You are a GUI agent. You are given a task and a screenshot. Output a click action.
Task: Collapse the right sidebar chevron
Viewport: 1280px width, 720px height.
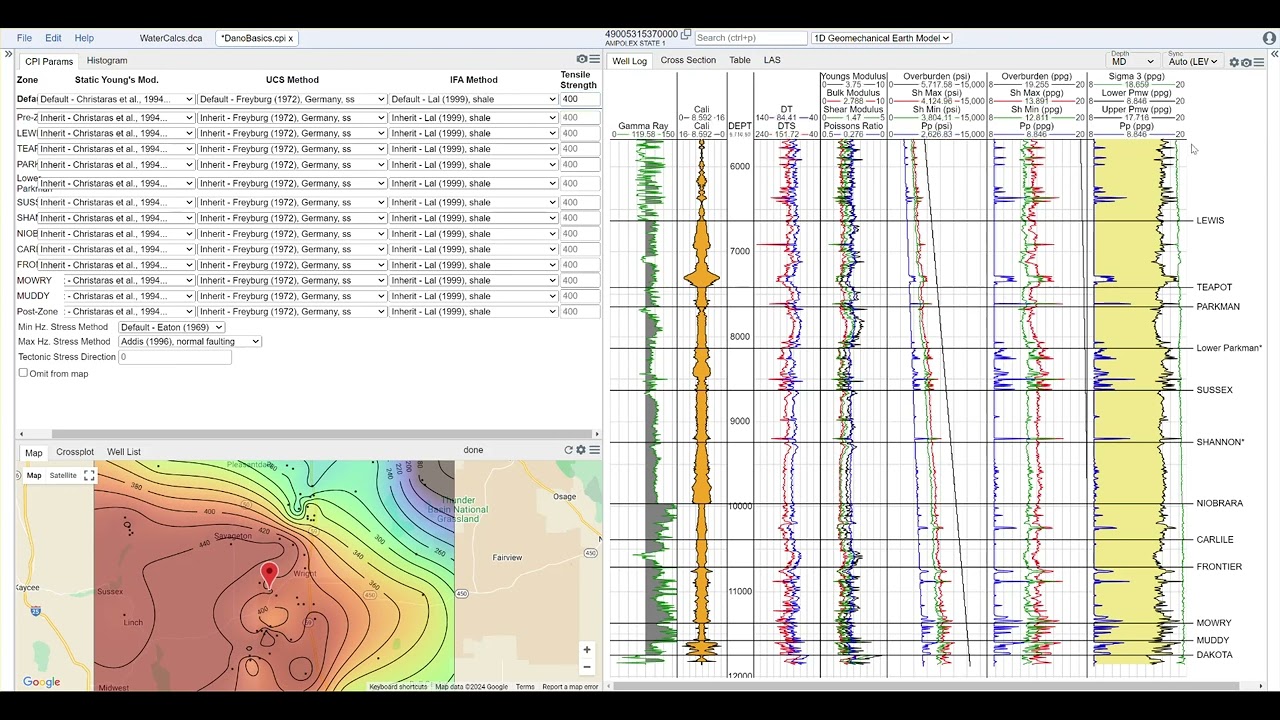pos(1274,54)
